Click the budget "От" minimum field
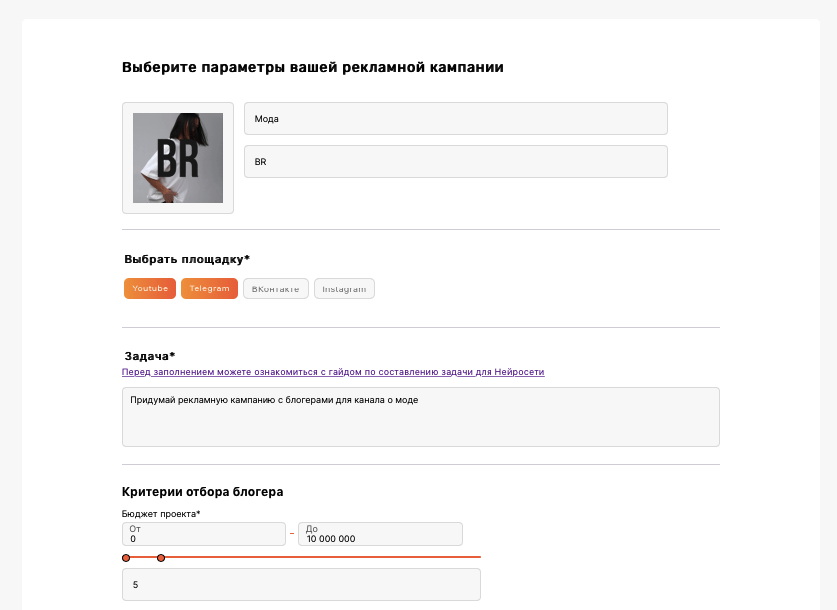837x610 pixels. click(204, 534)
